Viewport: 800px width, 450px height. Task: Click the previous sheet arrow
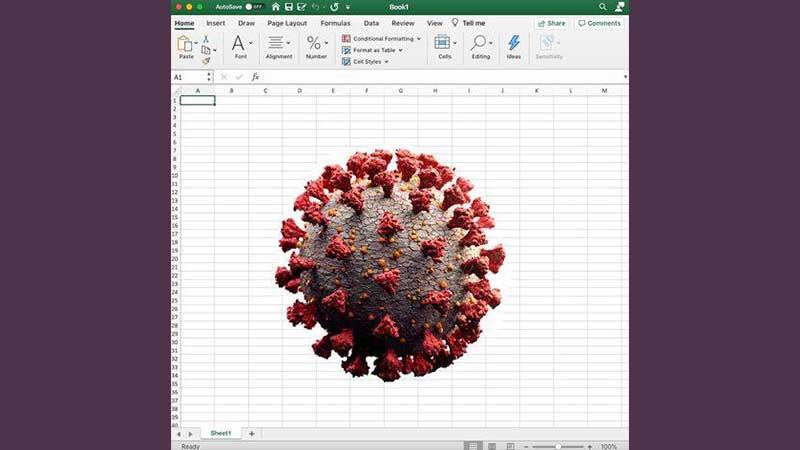(179, 434)
